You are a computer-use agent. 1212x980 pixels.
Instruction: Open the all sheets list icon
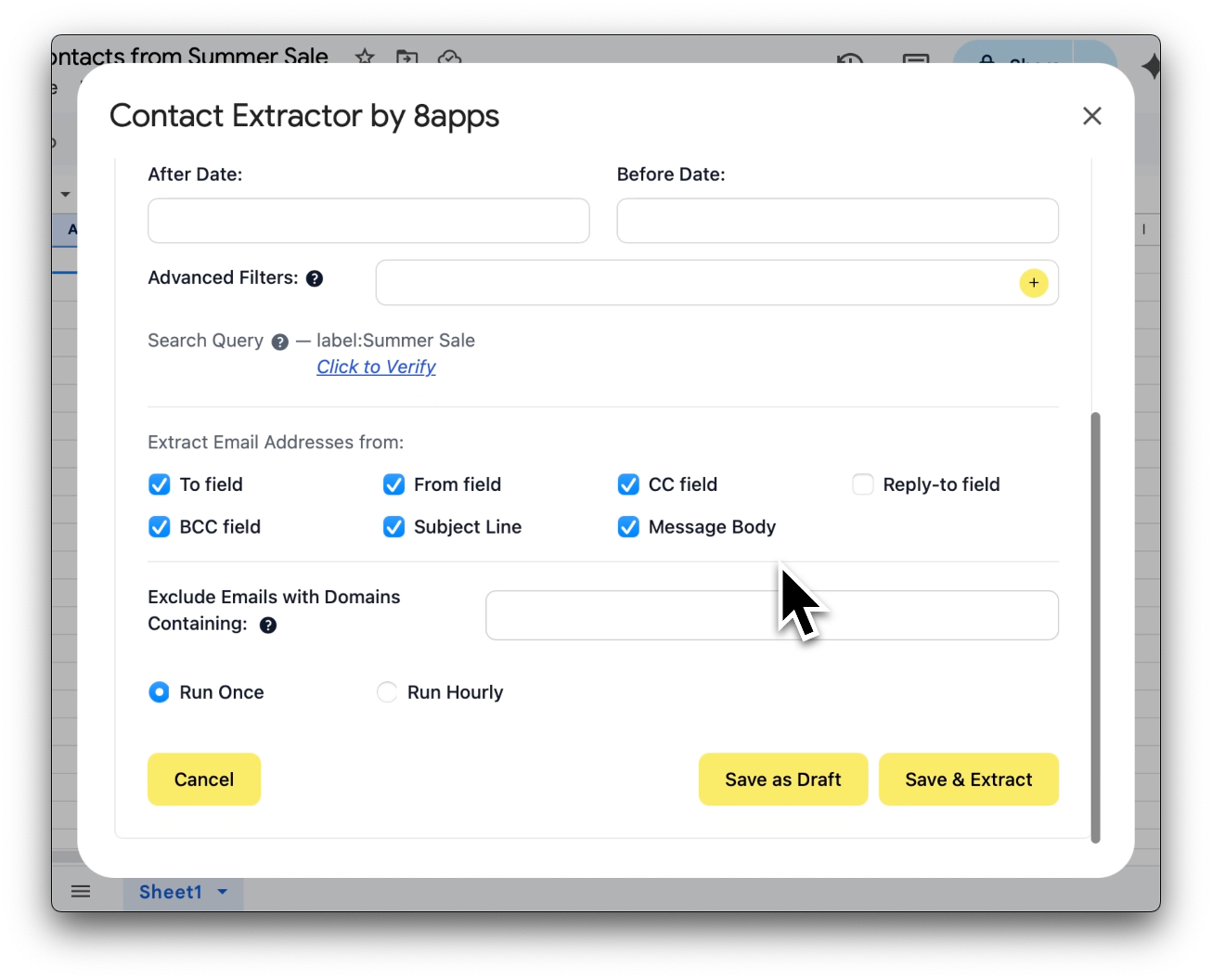(x=81, y=892)
